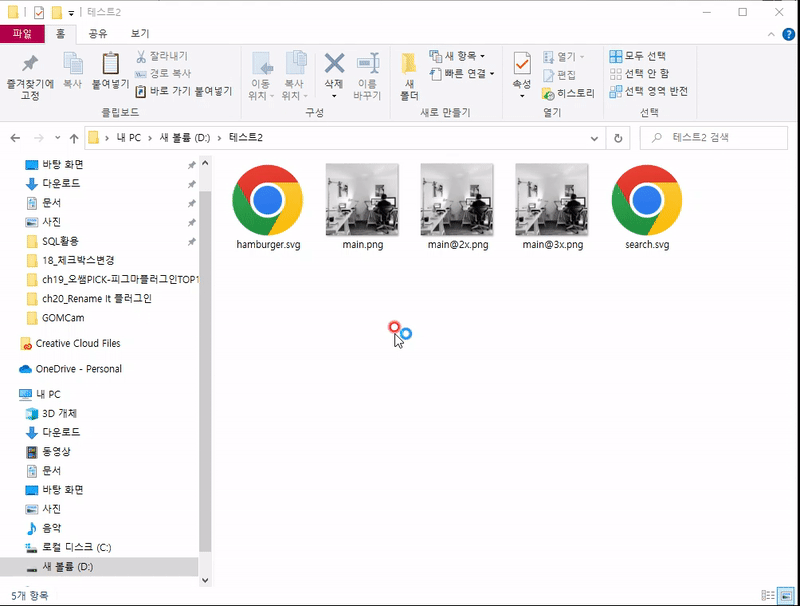Select 새 볼륨 (D:) in sidebar
The image size is (800, 606).
tap(99, 567)
